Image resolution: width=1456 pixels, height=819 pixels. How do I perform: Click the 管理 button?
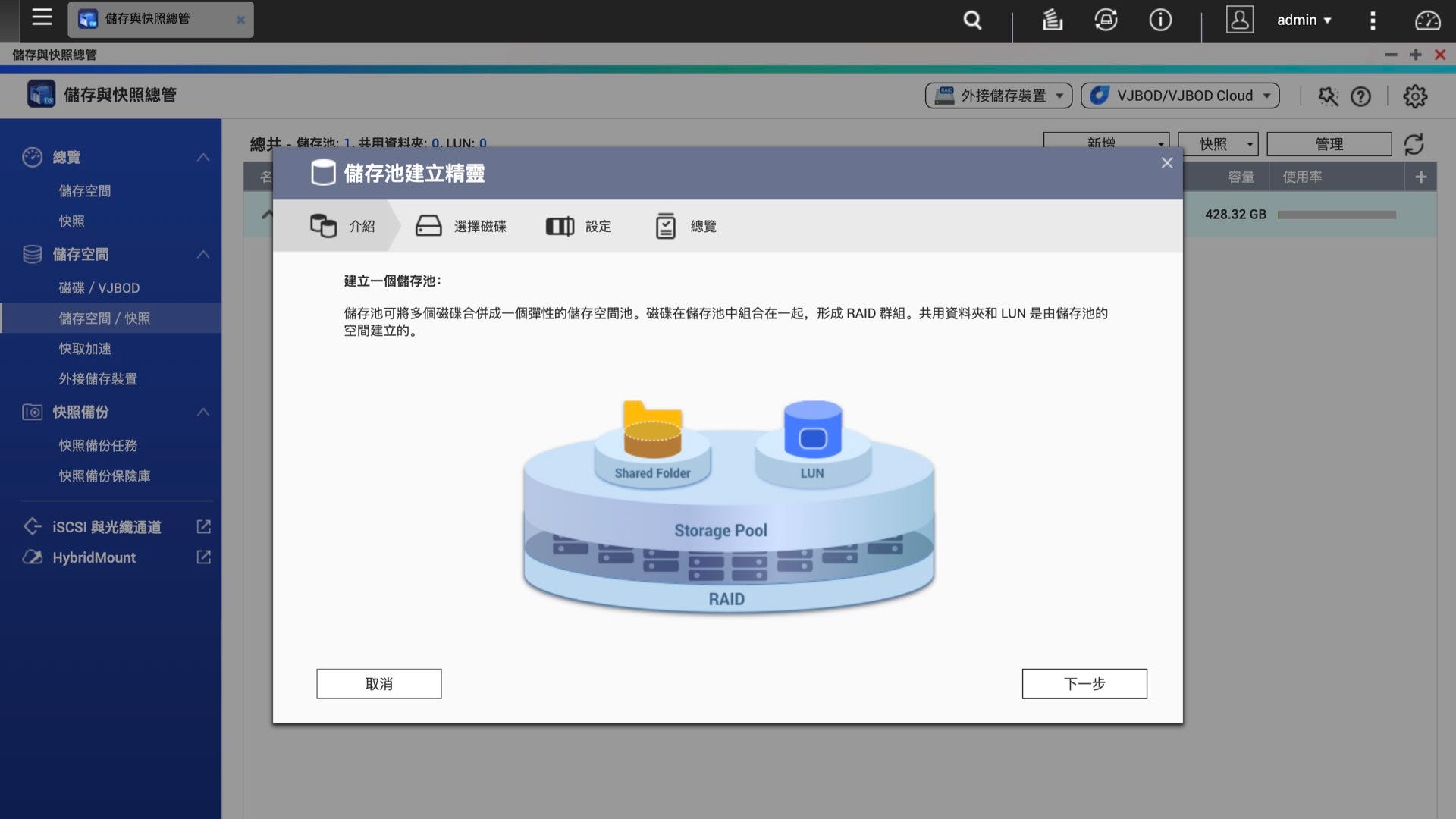tap(1329, 143)
